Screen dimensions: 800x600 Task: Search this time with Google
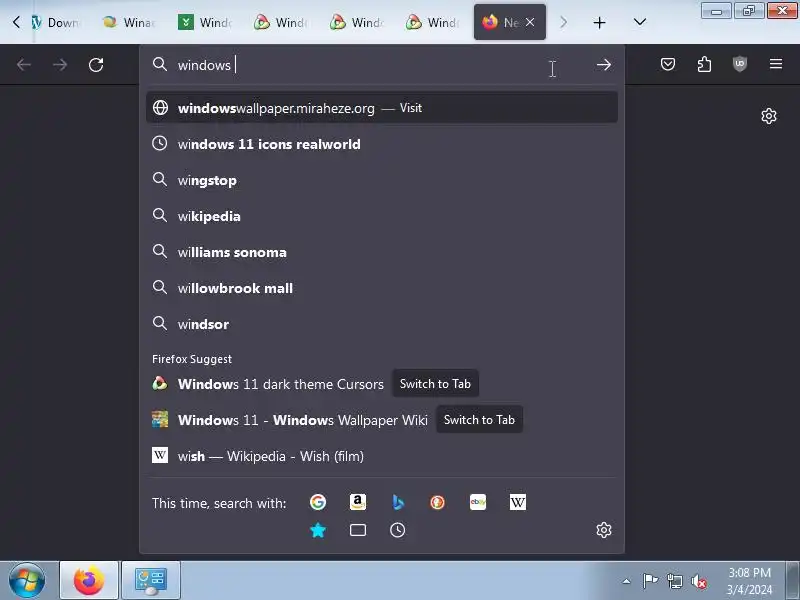[317, 503]
